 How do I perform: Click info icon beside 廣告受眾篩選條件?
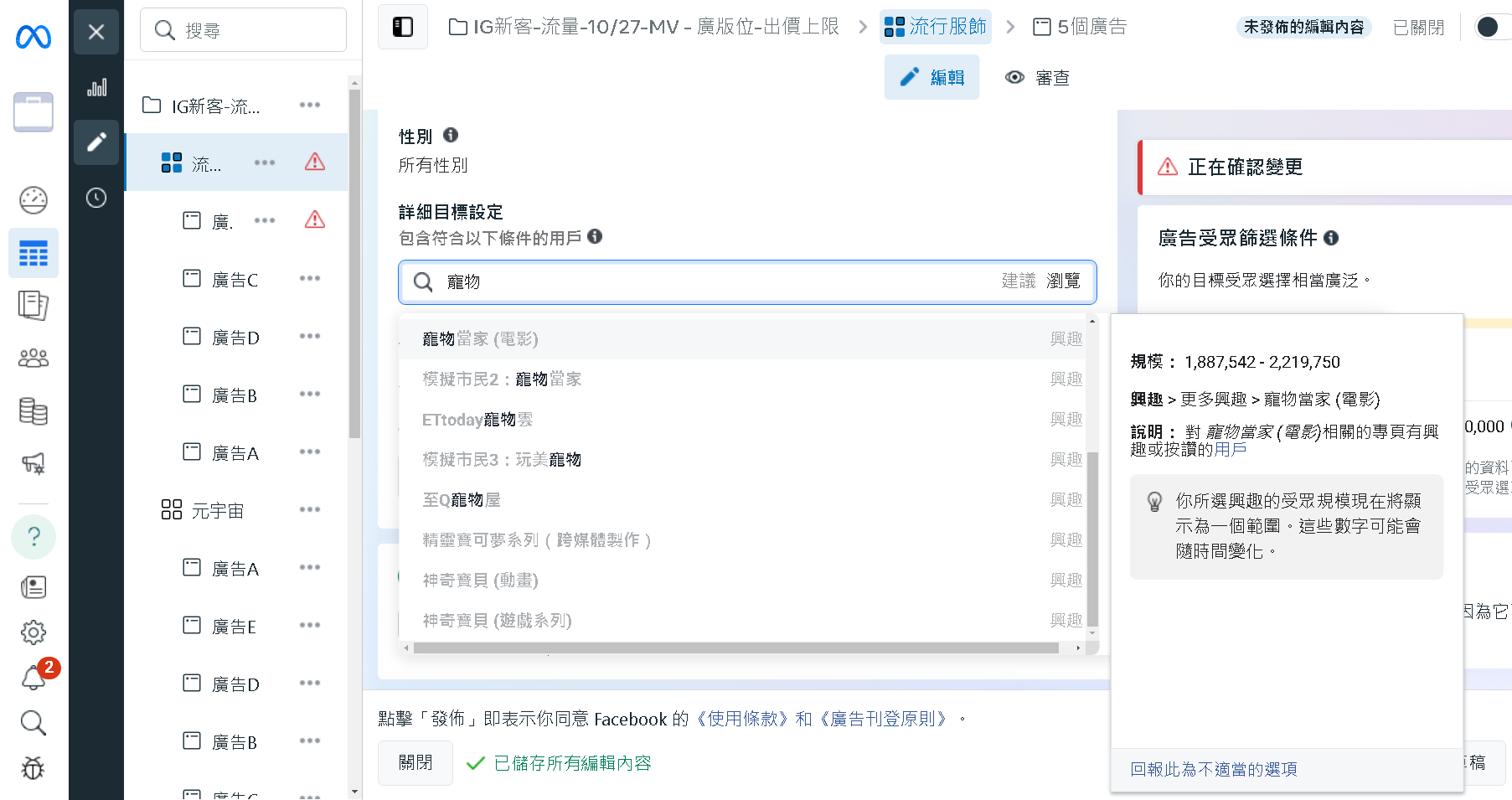1331,238
